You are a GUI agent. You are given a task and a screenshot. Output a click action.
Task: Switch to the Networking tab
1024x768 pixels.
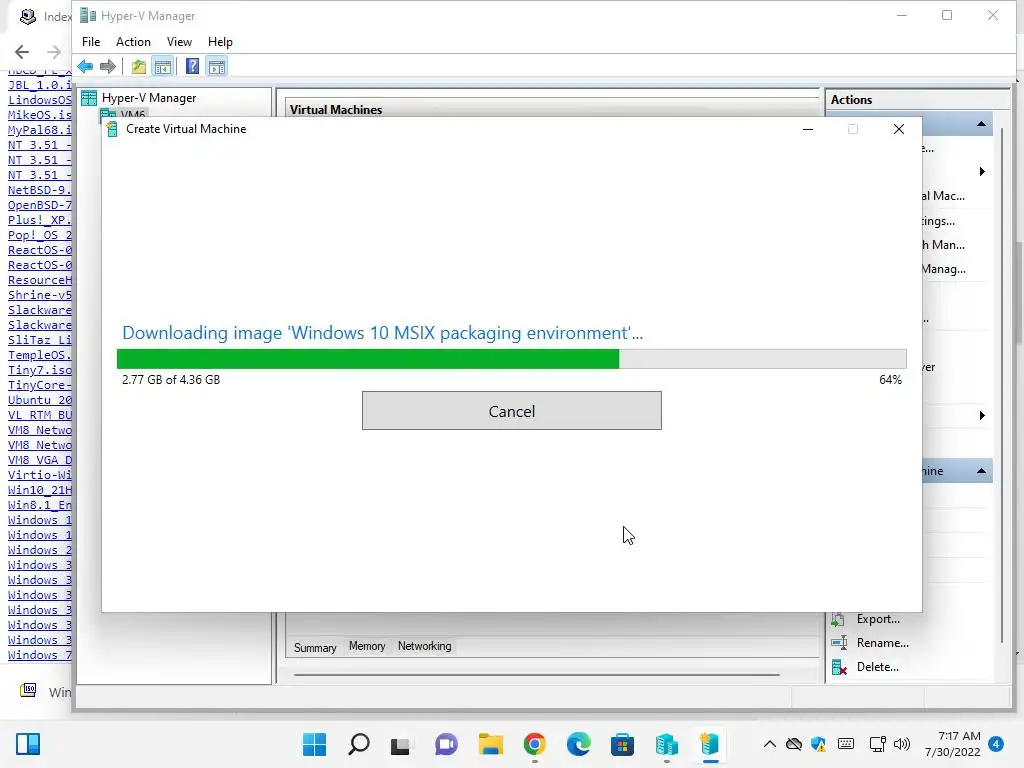pos(424,646)
